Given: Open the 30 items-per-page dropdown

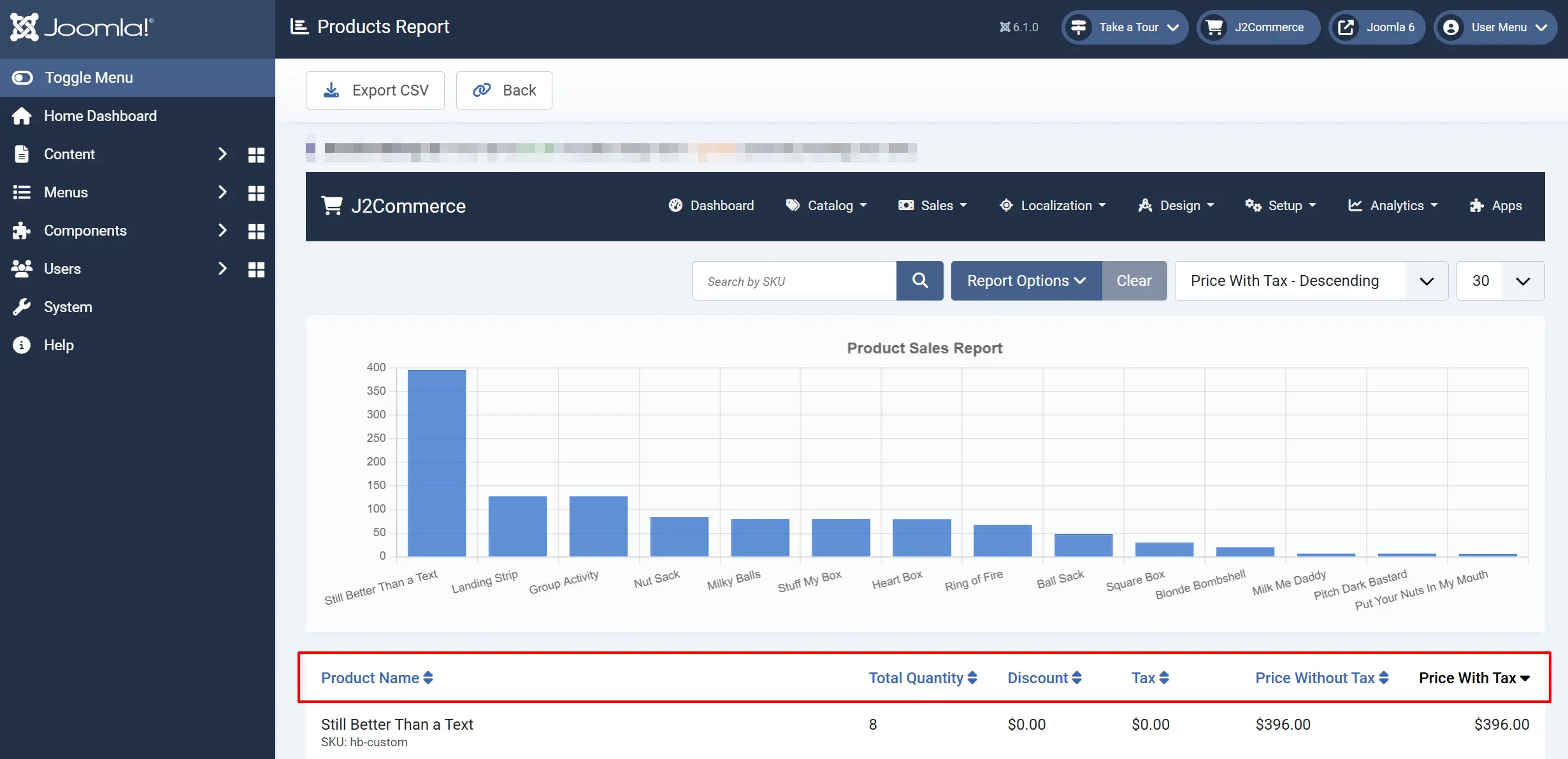Looking at the screenshot, I should (1500, 281).
